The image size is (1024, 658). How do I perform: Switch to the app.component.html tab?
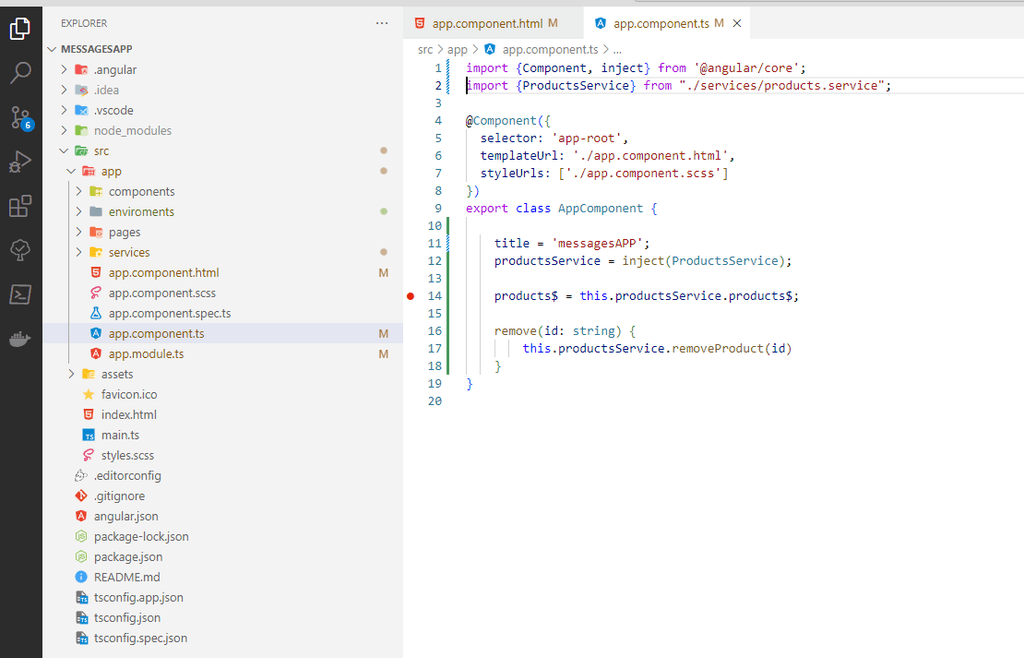[x=487, y=23]
